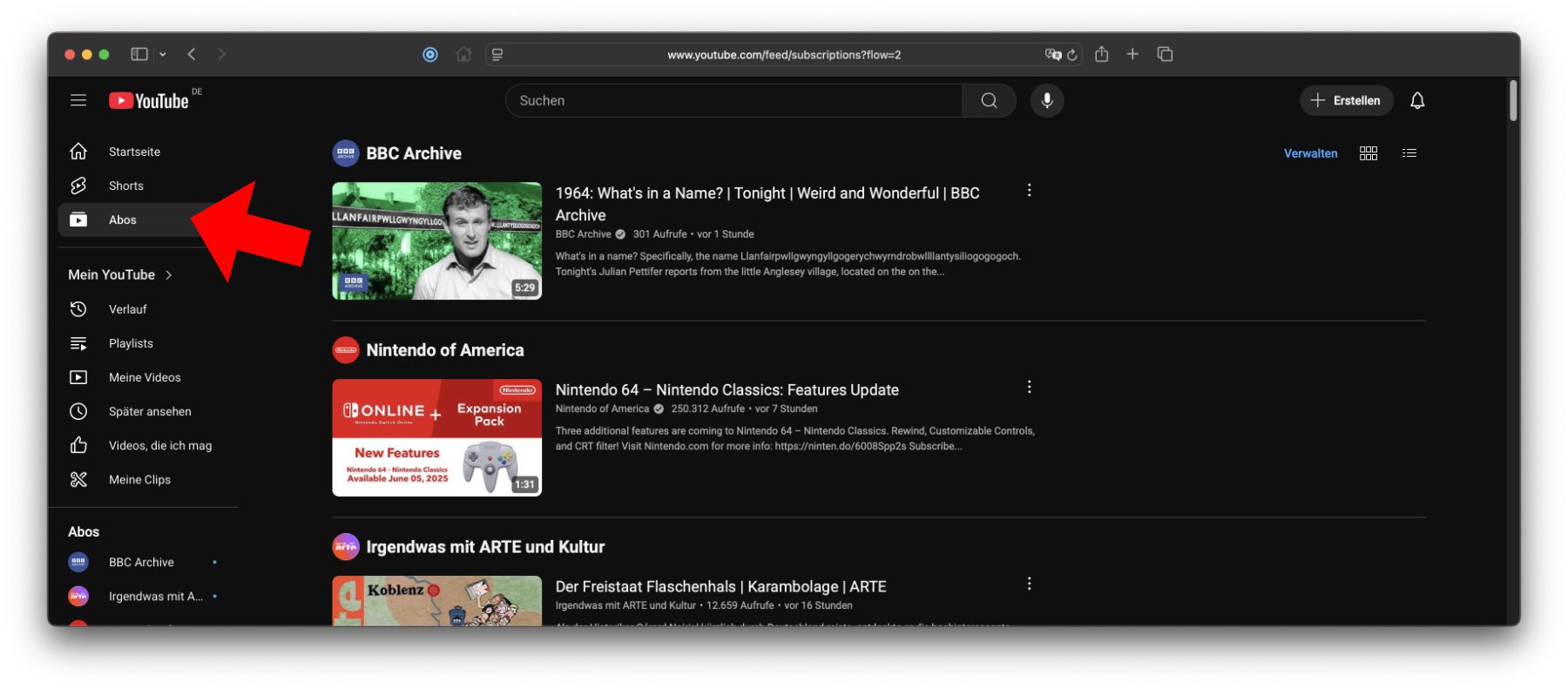
Task: Open the hamburger guide menu
Action: point(78,101)
